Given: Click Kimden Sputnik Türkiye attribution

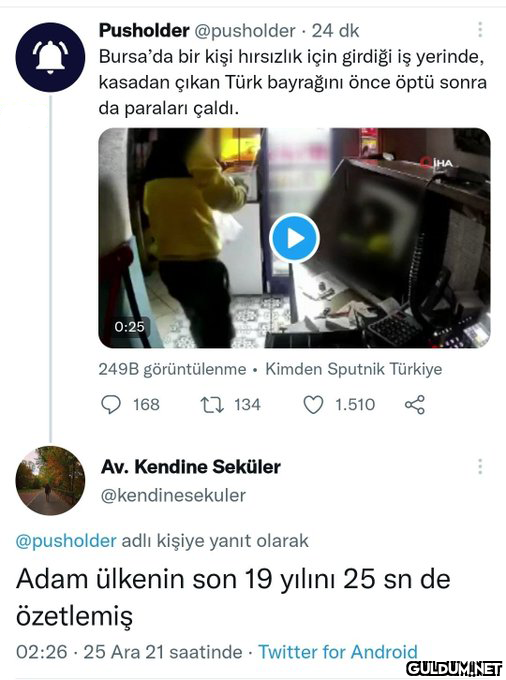Looking at the screenshot, I should point(353,369).
